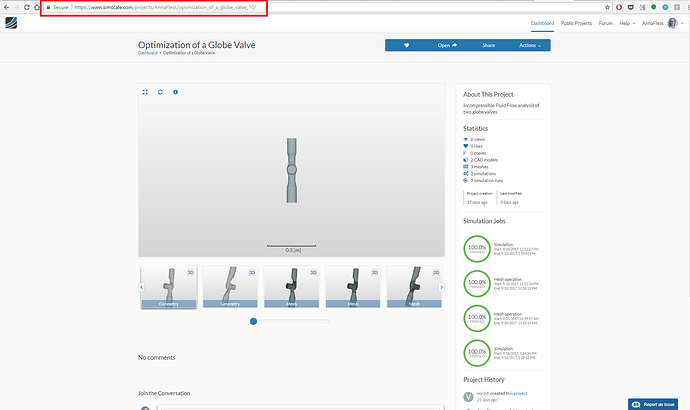Open the red Opera extension icon

pos(619,7)
